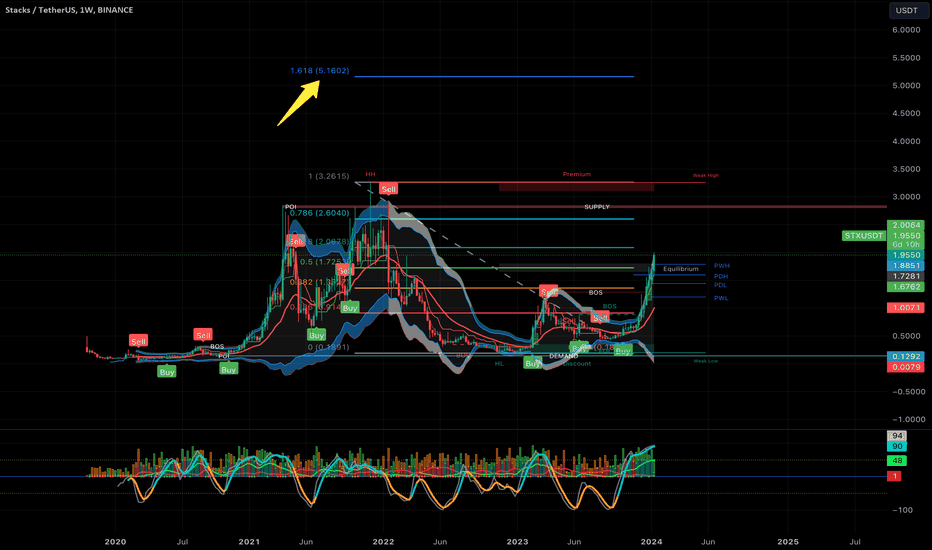Click the red 1 indicator value tag

895,476
